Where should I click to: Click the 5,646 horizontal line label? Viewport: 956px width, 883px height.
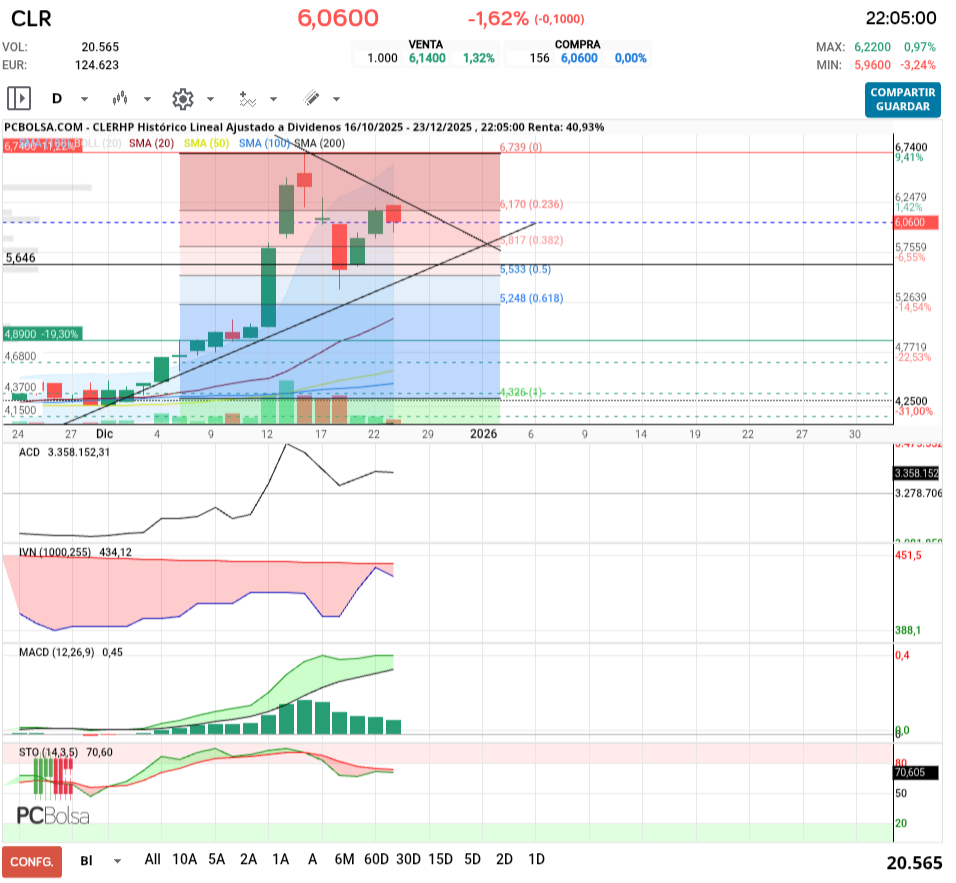(21, 257)
